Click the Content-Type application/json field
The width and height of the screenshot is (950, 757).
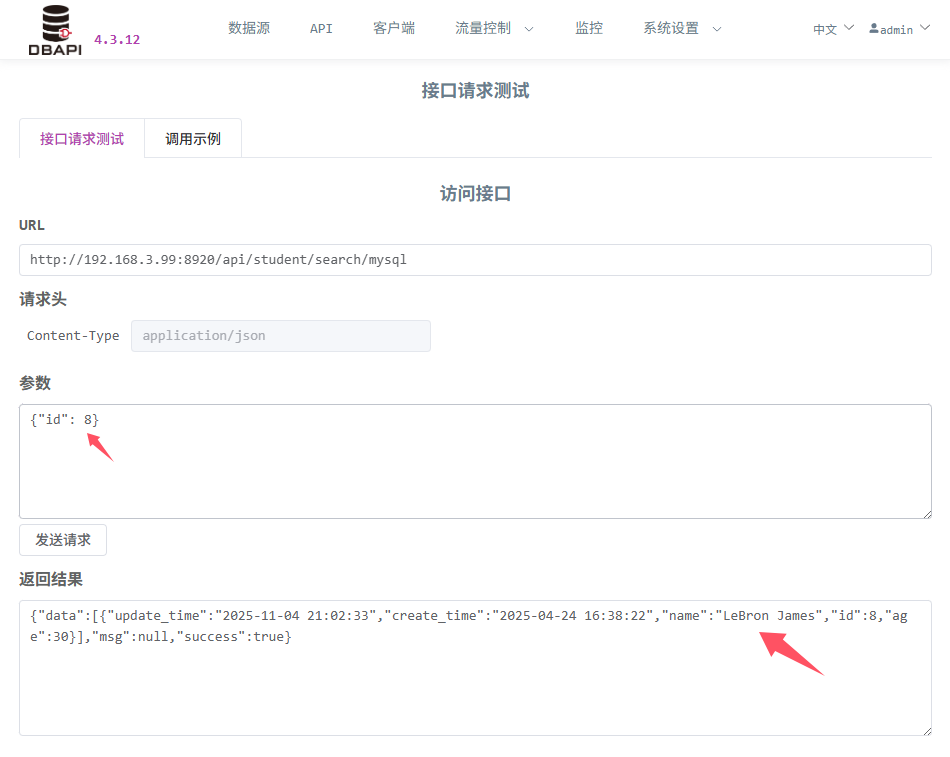[281, 336]
